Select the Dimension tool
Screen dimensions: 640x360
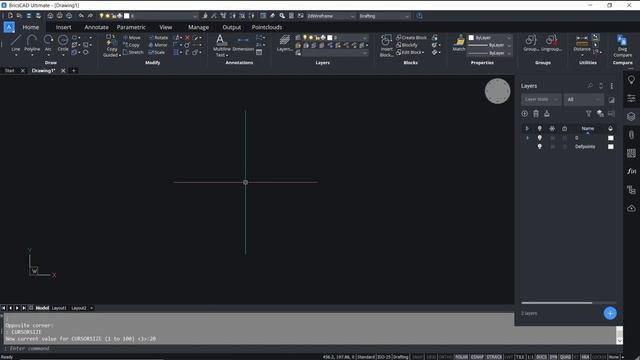(243, 43)
